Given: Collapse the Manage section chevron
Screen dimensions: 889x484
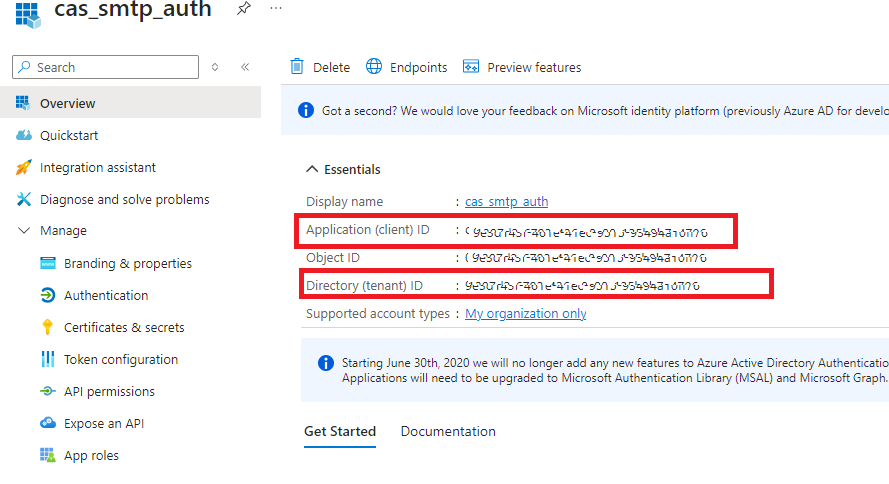Looking at the screenshot, I should pos(24,230).
